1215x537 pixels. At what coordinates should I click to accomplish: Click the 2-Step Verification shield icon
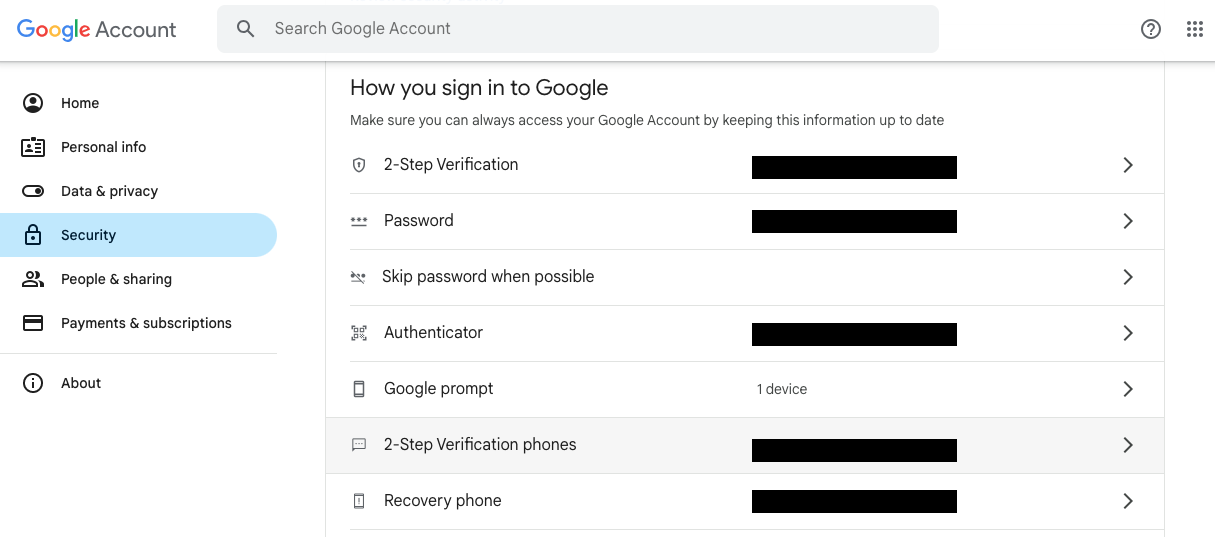[x=359, y=165]
